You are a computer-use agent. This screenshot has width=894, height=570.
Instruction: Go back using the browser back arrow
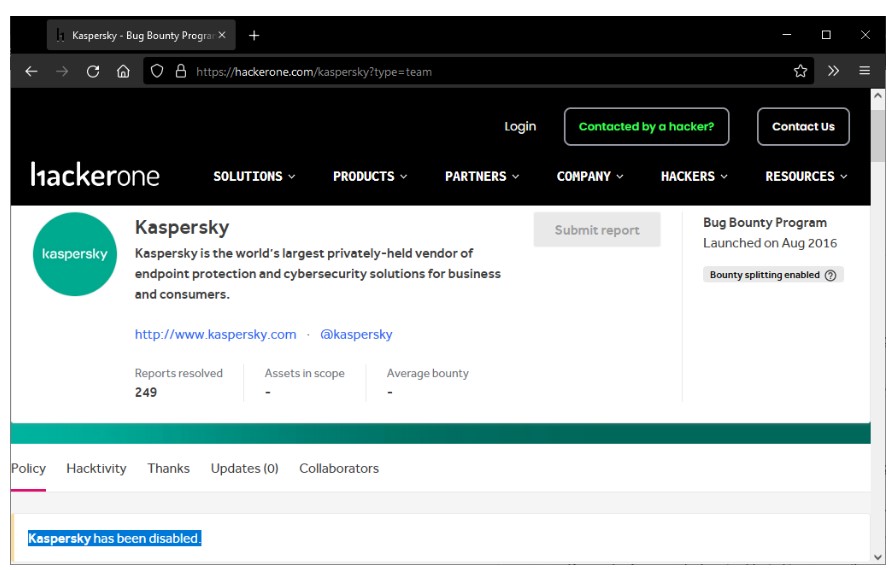tap(31, 71)
